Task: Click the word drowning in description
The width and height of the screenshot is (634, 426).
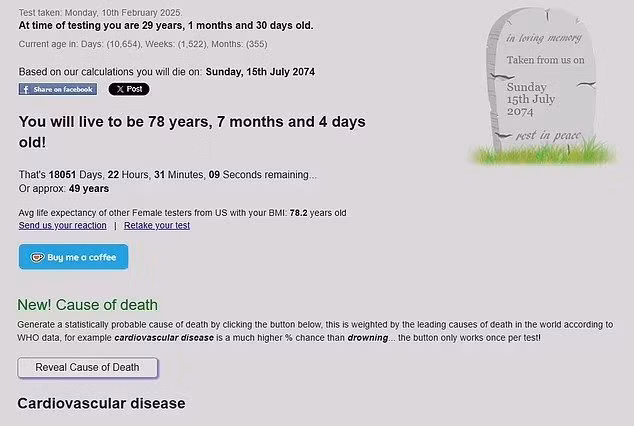Action: coord(368,337)
